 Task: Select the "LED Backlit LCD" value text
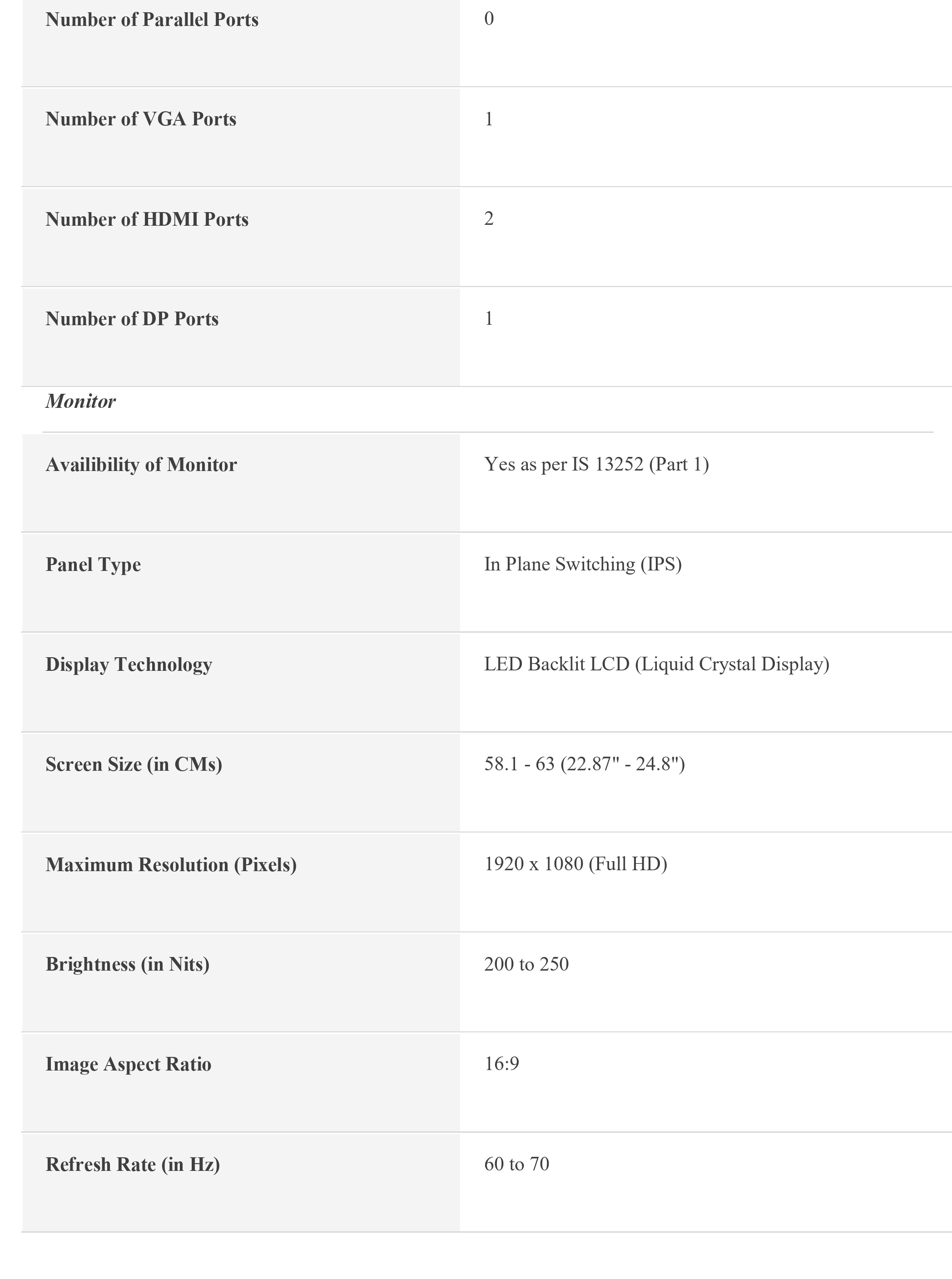point(656,664)
